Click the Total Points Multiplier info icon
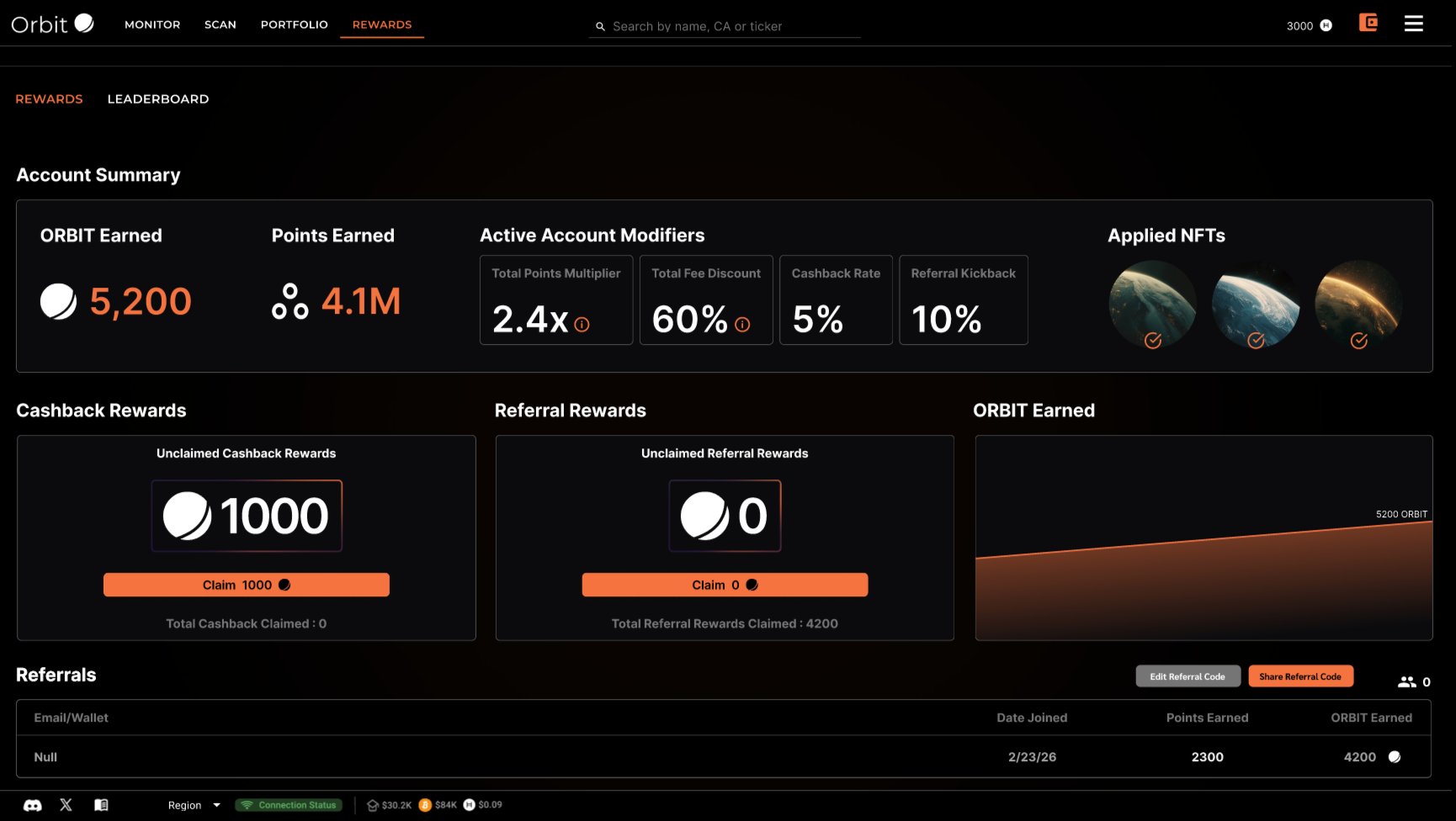This screenshot has height=821, width=1456. click(x=582, y=325)
